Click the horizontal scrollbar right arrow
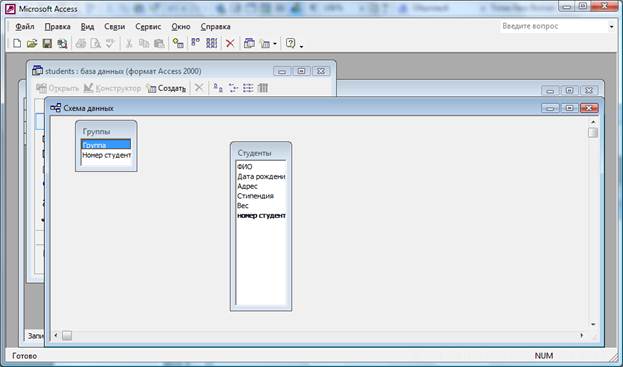The image size is (623, 367). 582,336
